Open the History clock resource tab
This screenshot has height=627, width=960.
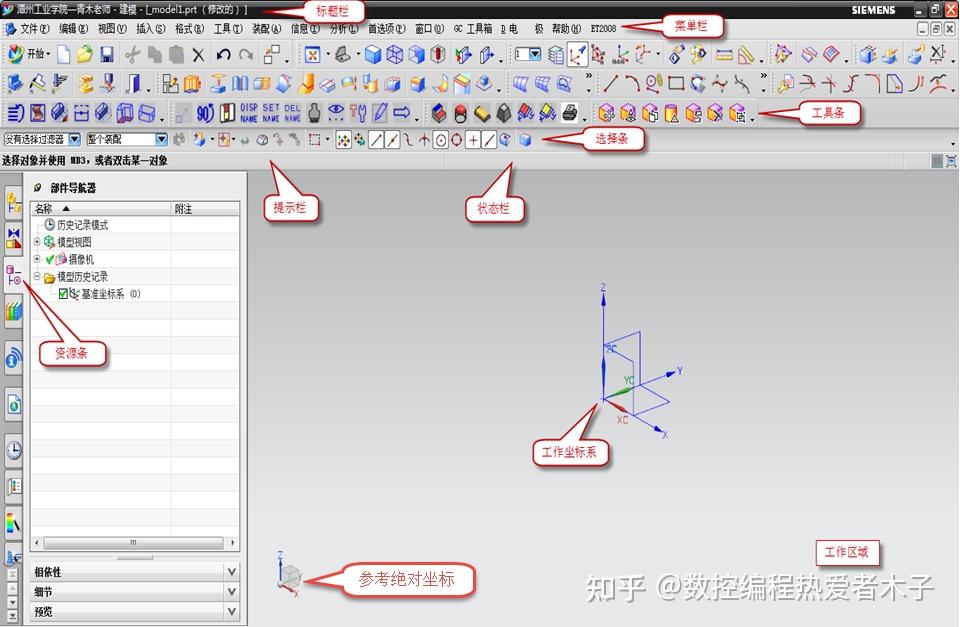click(13, 451)
